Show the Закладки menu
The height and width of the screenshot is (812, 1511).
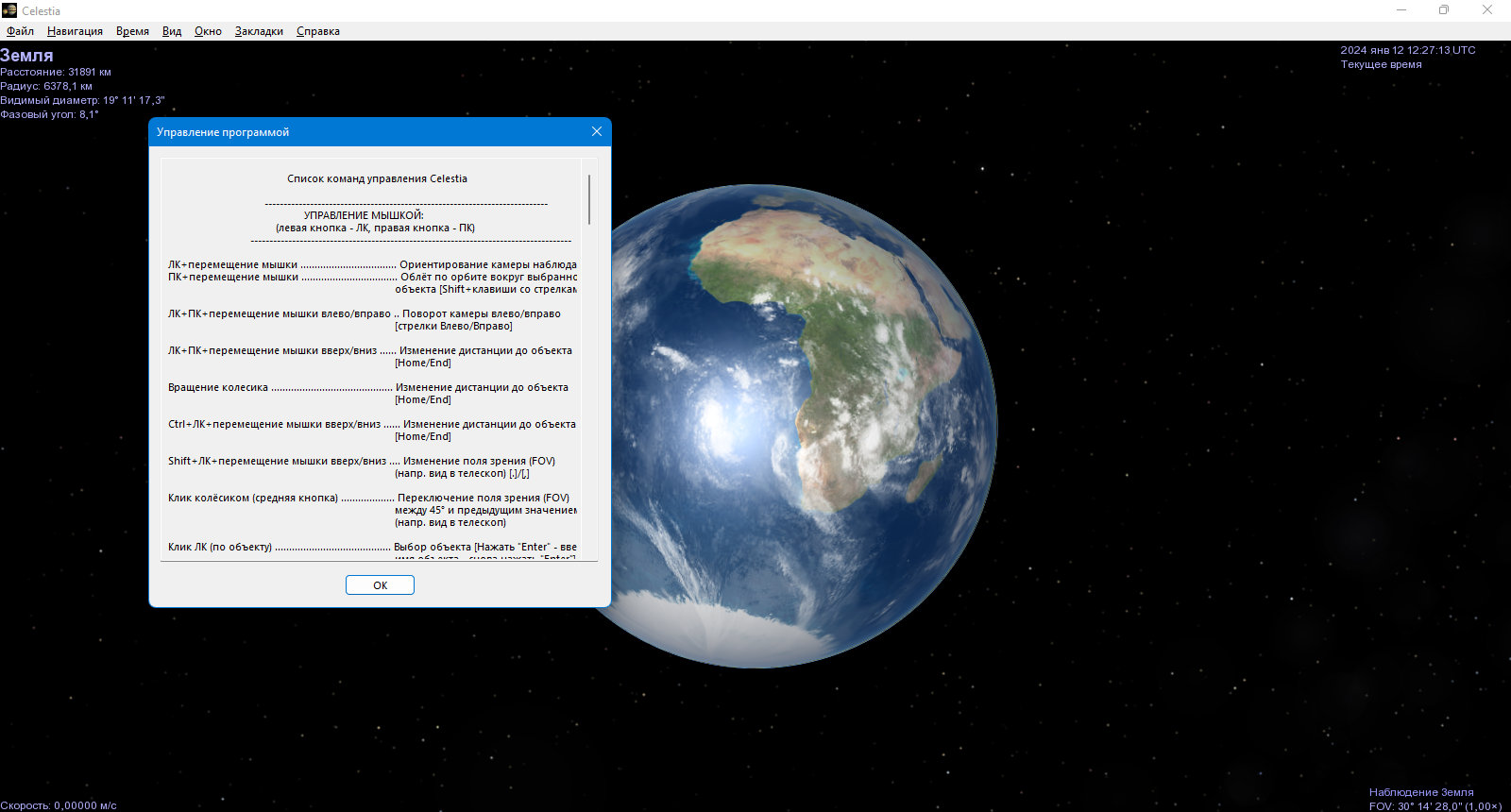(x=259, y=31)
